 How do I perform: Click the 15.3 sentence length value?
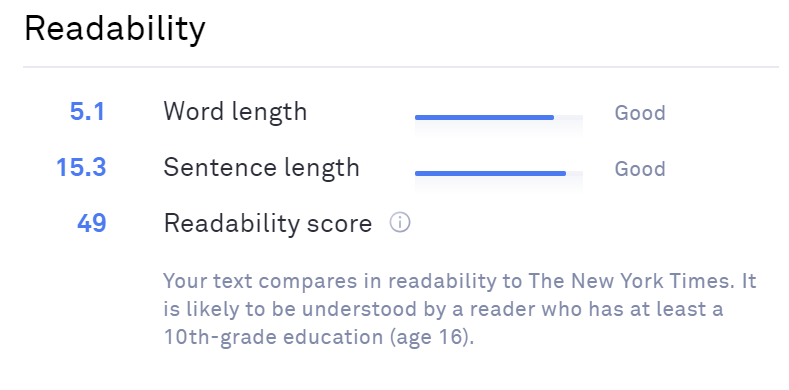81,167
